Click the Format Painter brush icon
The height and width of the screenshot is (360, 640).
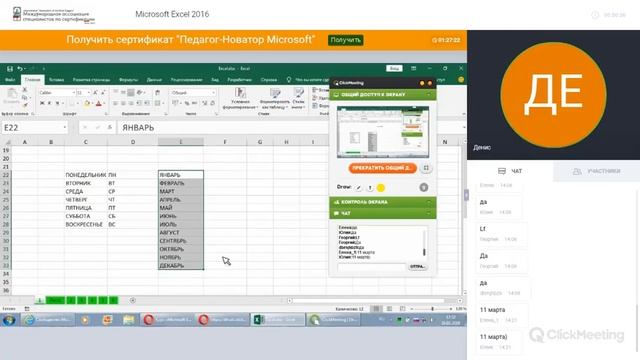(25, 104)
